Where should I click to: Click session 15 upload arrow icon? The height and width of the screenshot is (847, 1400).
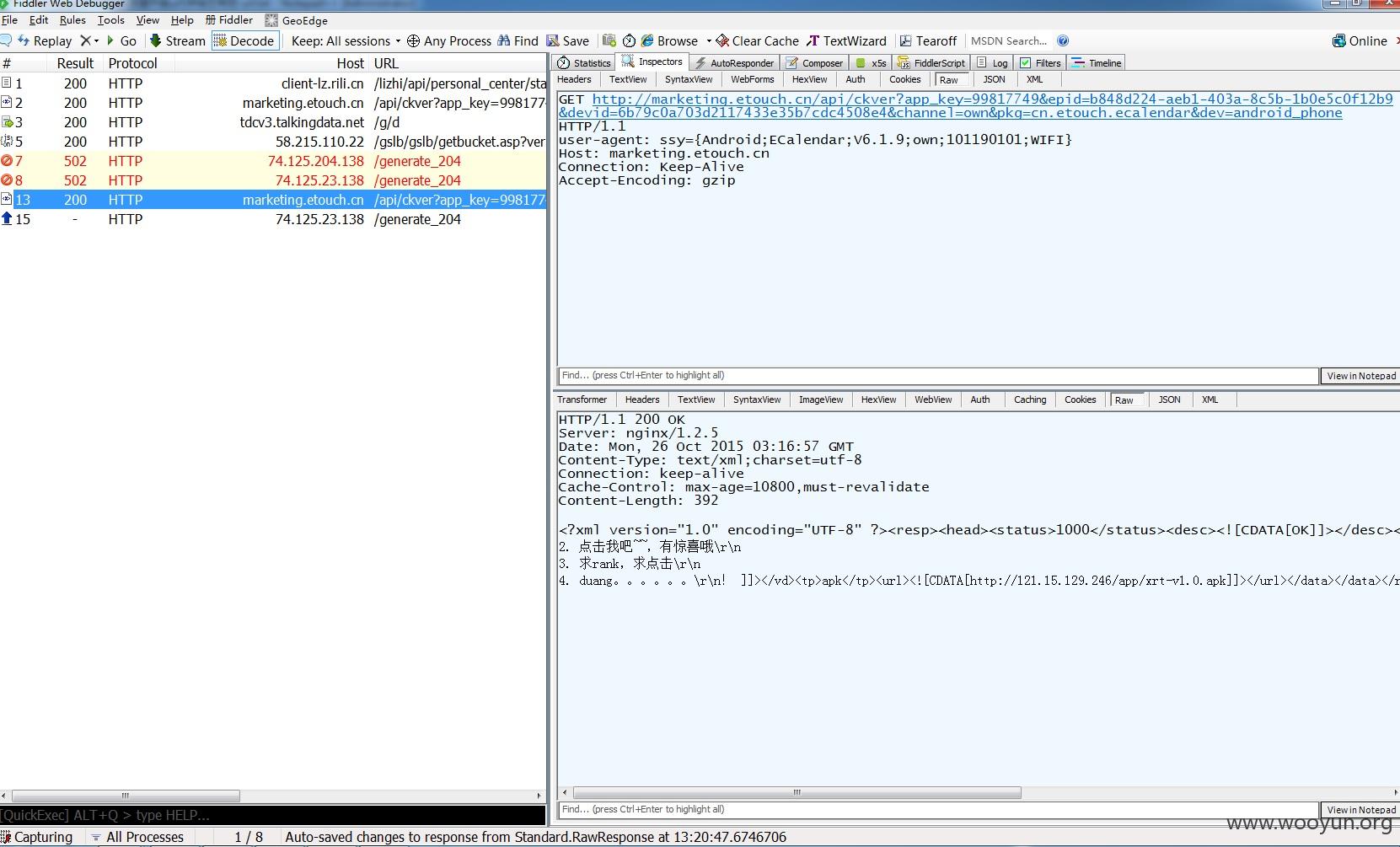[7, 218]
